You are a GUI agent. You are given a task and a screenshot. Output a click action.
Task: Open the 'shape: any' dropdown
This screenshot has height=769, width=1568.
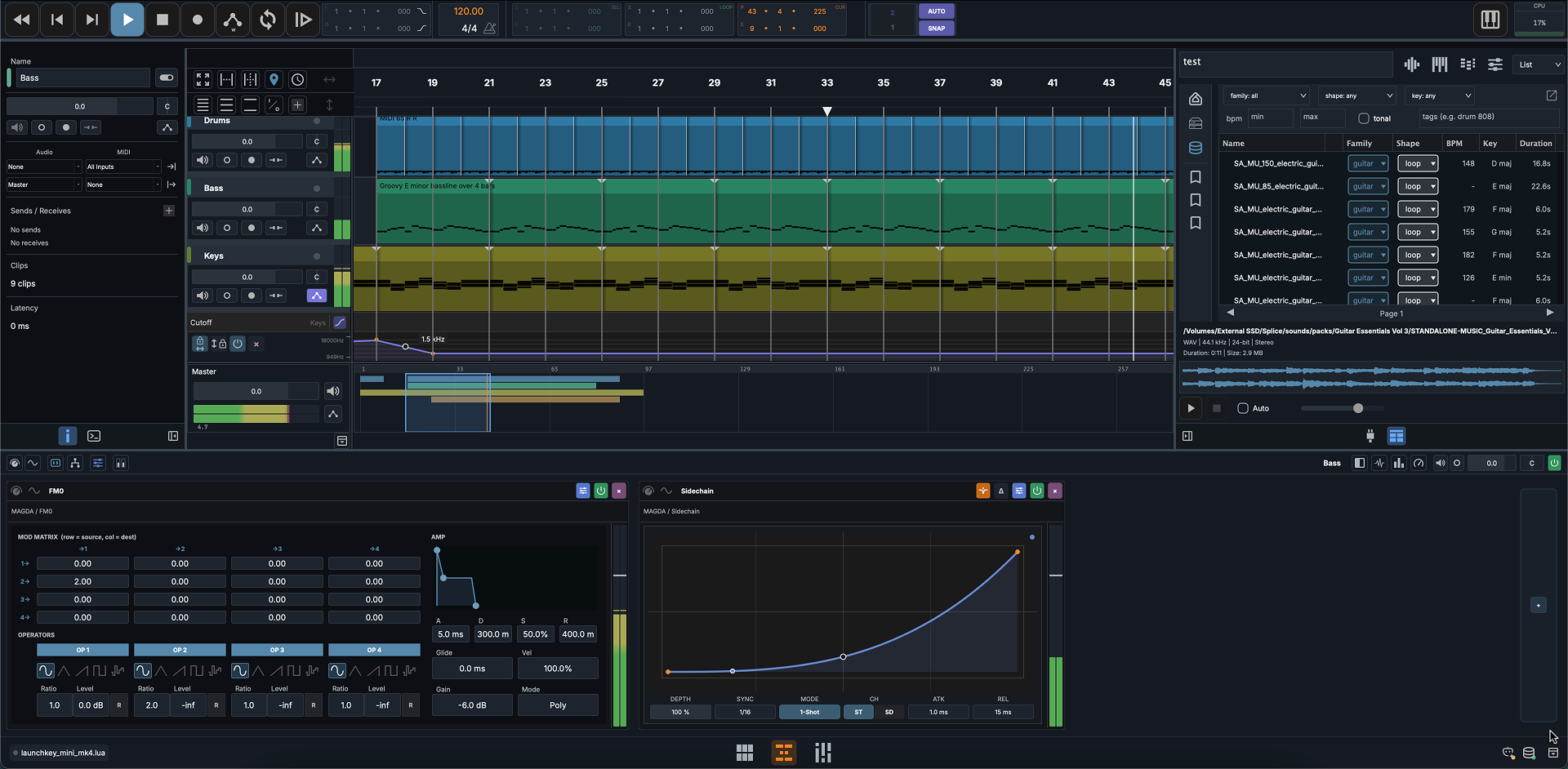(x=1356, y=96)
